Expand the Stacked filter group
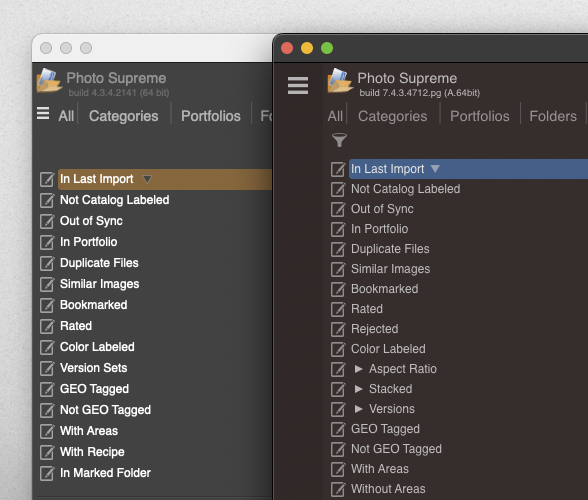588x500 pixels. [358, 389]
